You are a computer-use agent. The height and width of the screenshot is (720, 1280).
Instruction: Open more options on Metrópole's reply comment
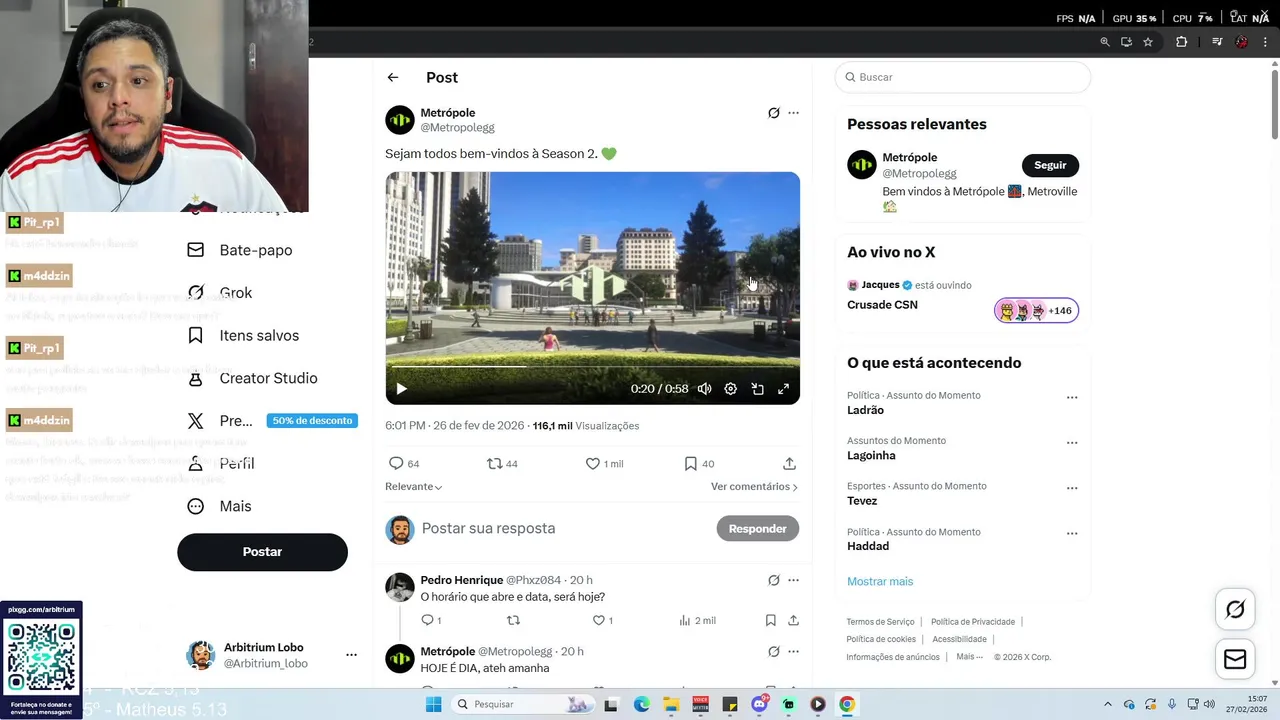click(793, 651)
